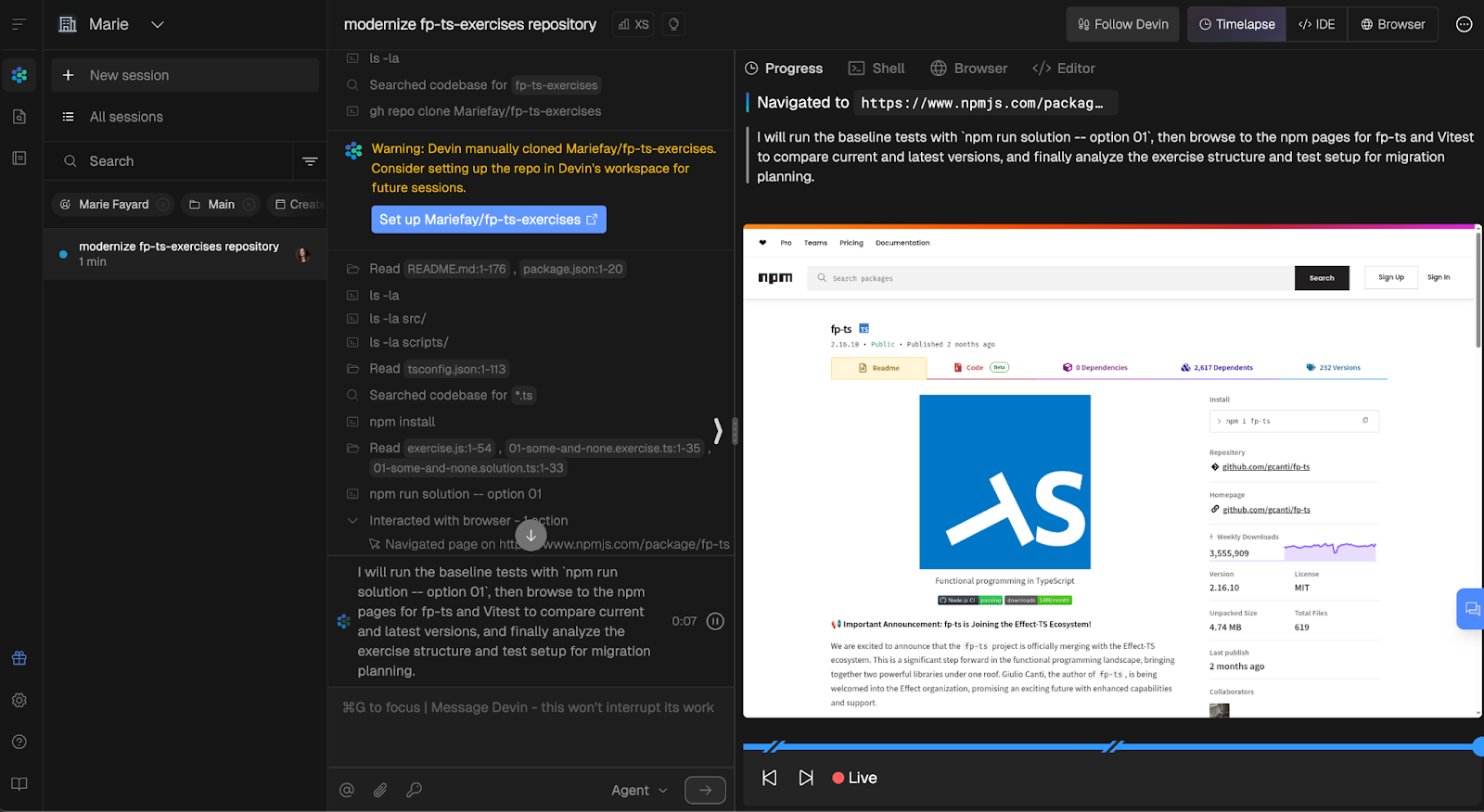This screenshot has width=1484, height=812.
Task: Click the lightbulb insights icon
Action: [674, 24]
